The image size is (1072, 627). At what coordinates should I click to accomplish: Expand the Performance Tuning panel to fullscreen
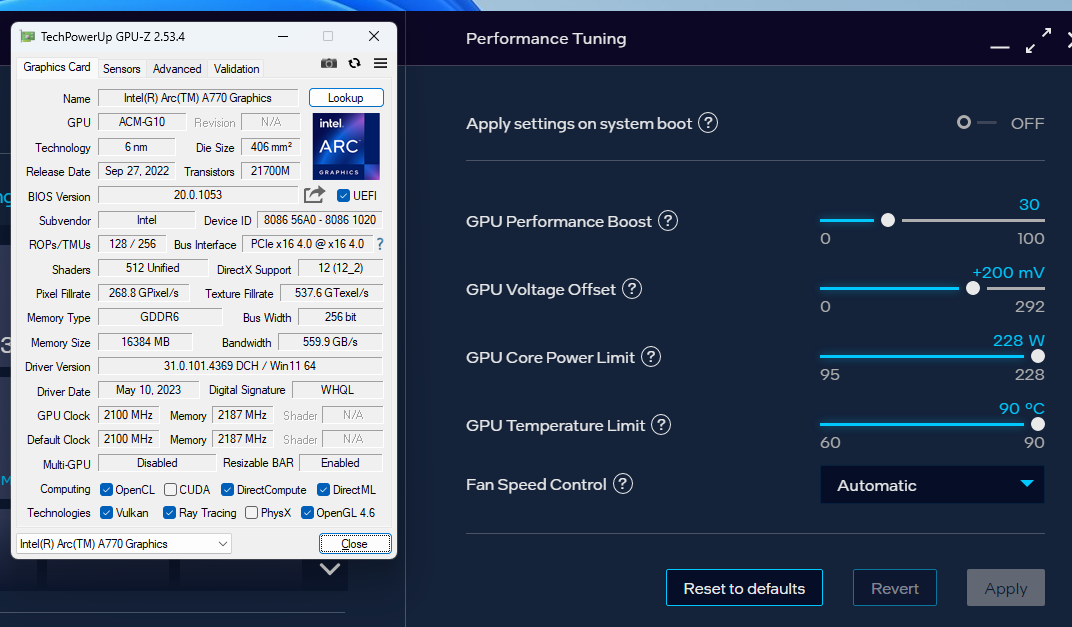coord(1038,40)
